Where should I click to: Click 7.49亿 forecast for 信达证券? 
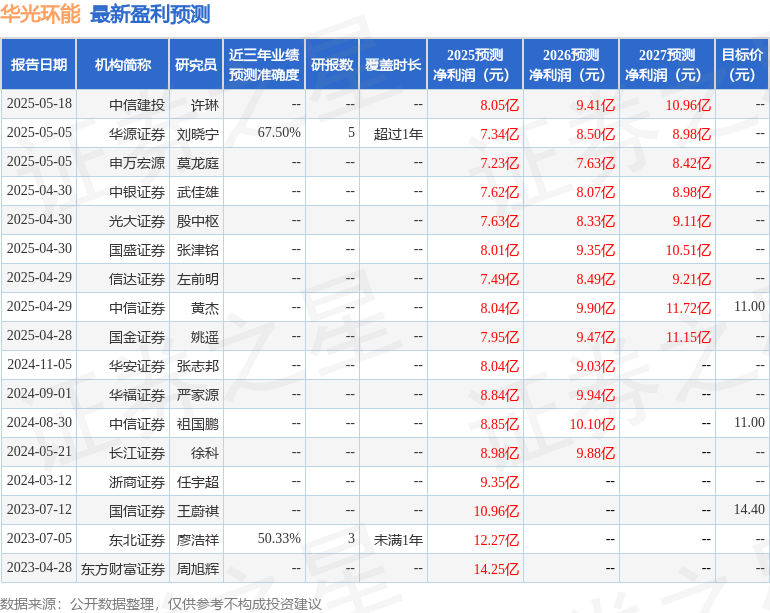[x=499, y=279]
